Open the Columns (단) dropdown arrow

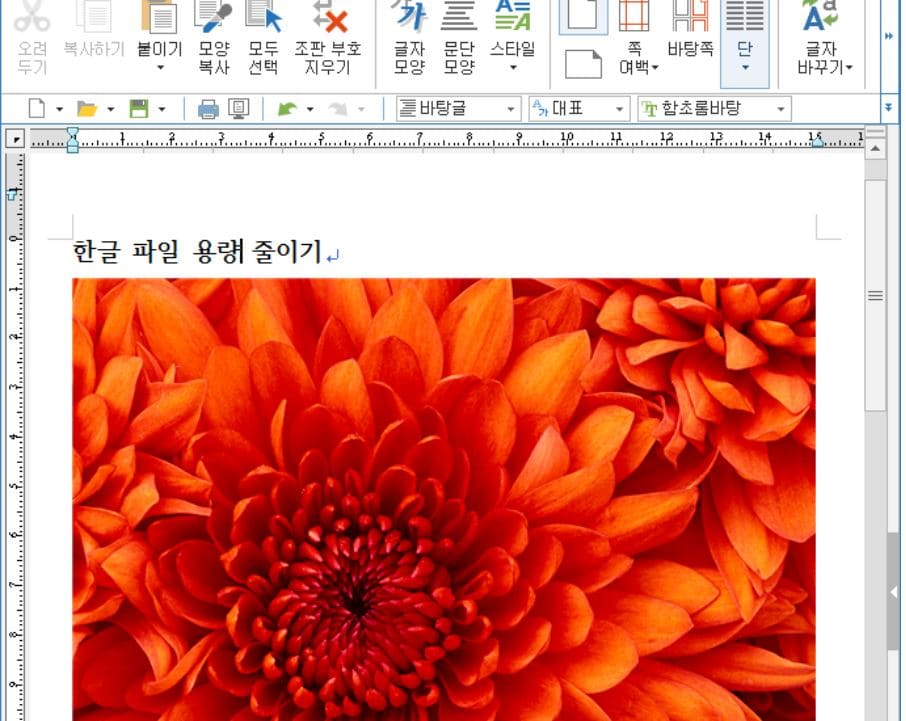click(745, 68)
